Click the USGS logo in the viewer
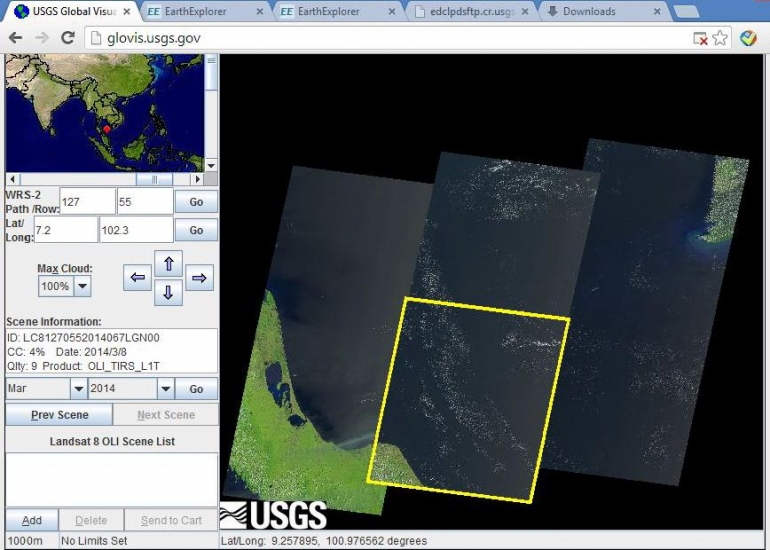Viewport: 770px width, 550px height. pyautogui.click(x=273, y=515)
